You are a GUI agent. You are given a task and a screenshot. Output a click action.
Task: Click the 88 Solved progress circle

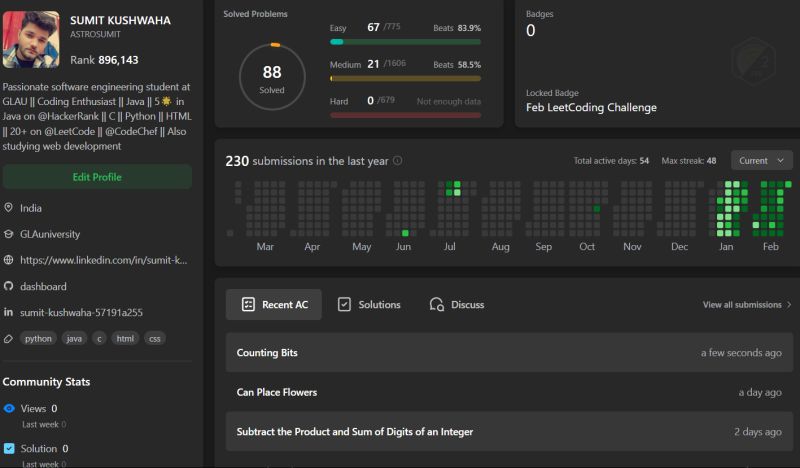[x=272, y=77]
